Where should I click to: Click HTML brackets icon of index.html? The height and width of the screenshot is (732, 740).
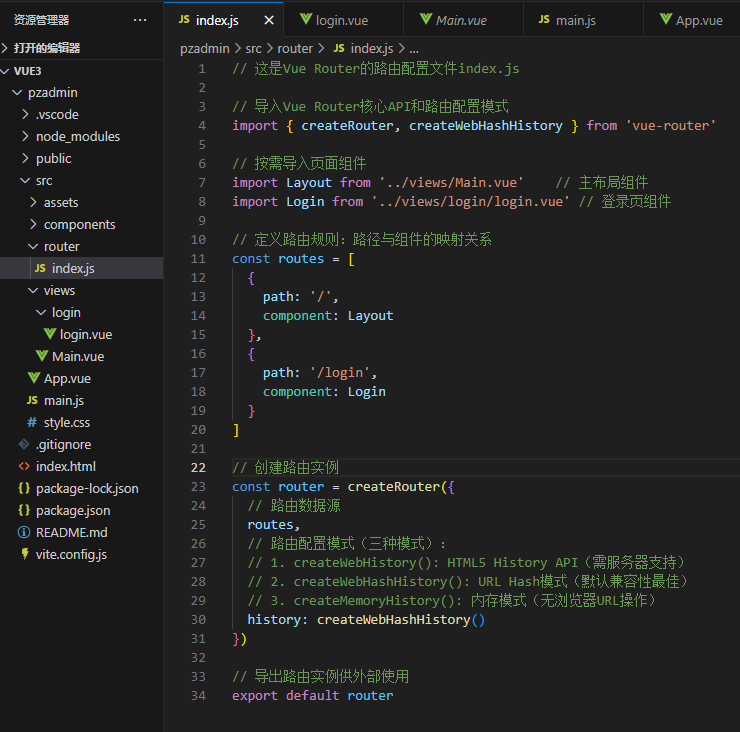pyautogui.click(x=24, y=466)
